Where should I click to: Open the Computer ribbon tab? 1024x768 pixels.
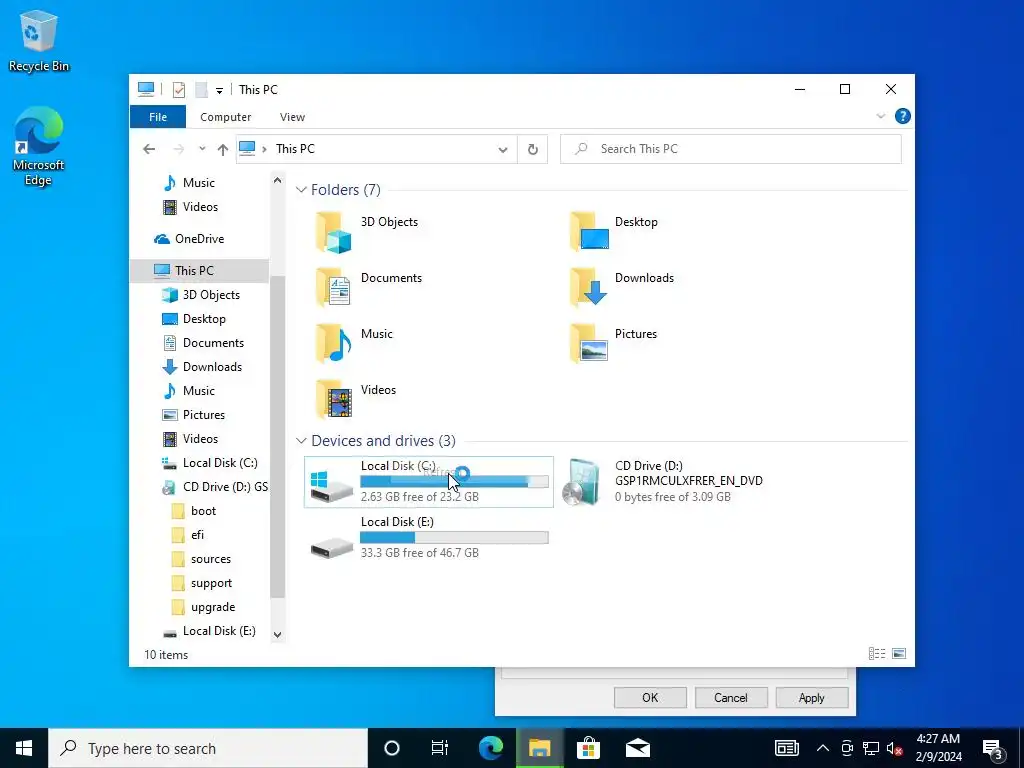pyautogui.click(x=225, y=117)
